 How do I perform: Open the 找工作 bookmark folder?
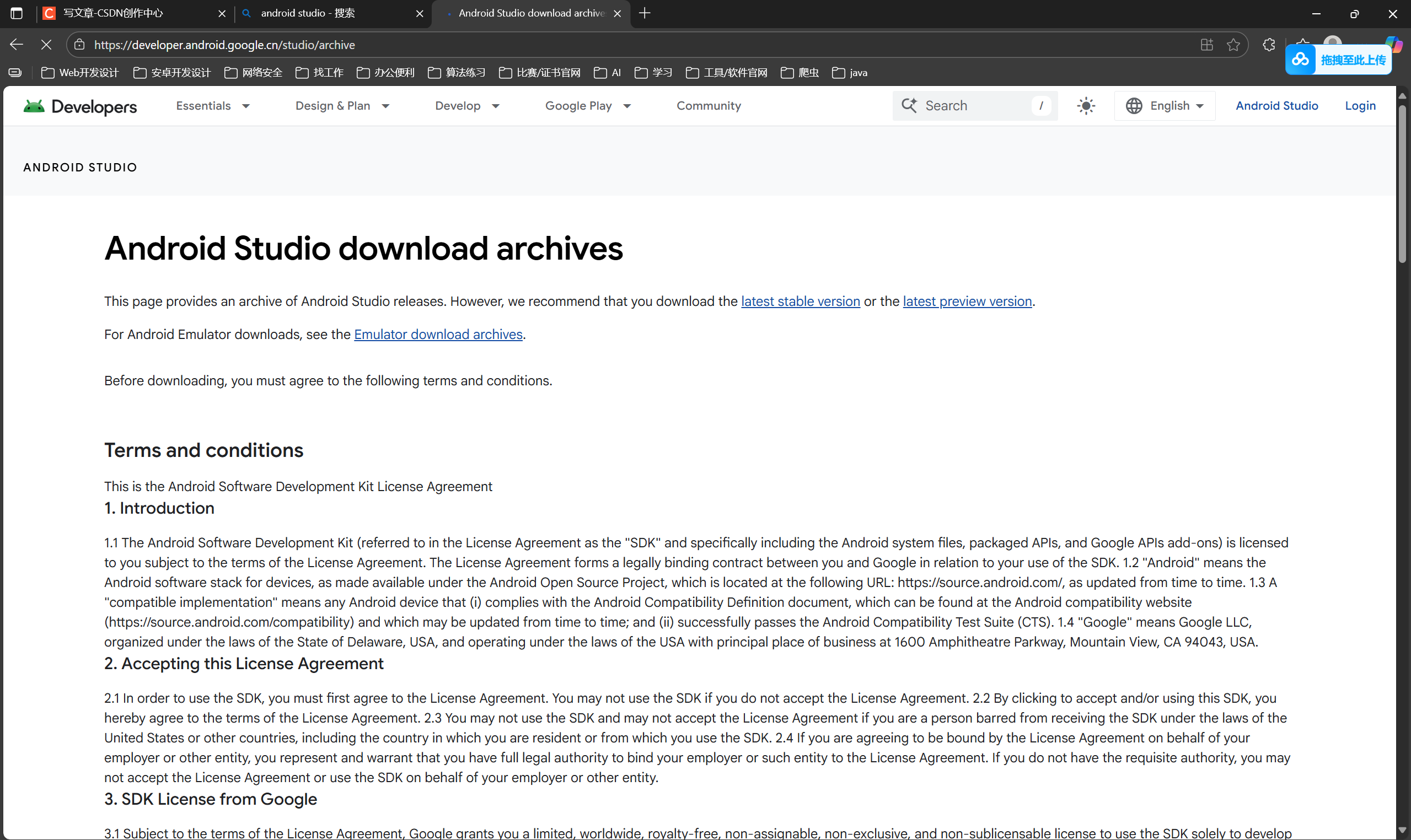319,72
